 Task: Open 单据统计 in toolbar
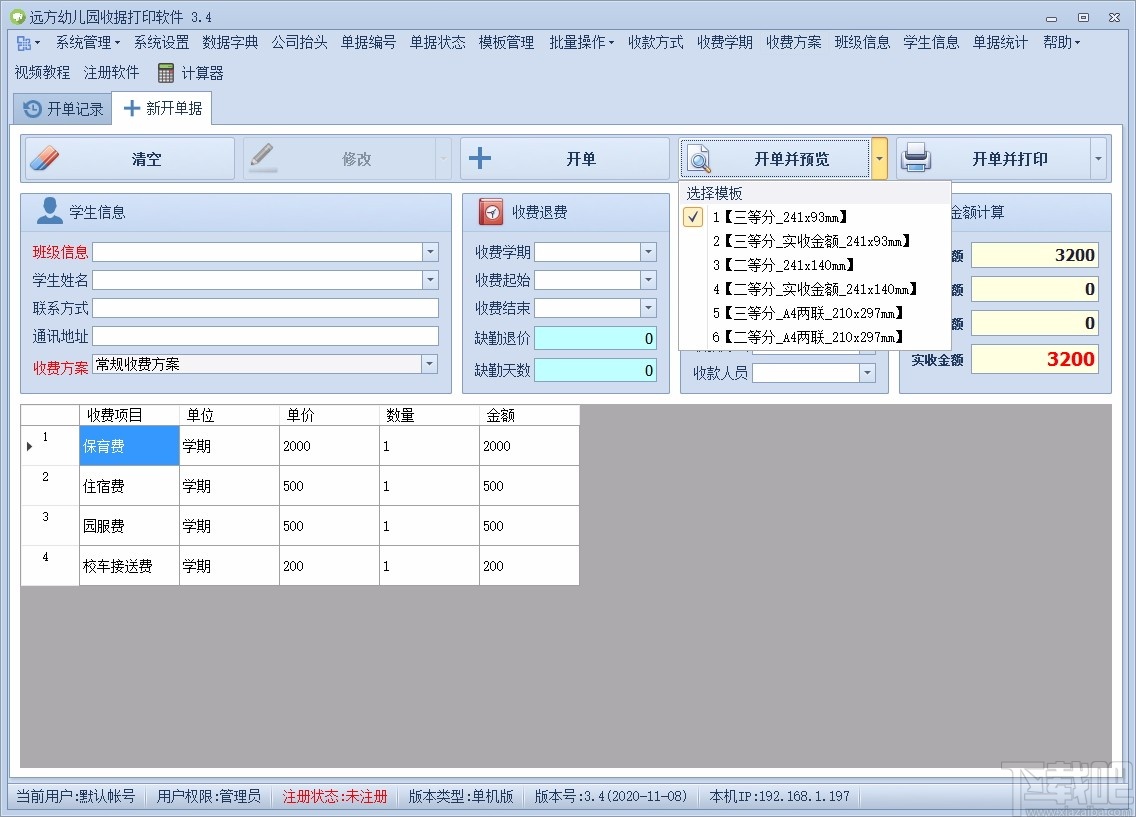point(1001,43)
